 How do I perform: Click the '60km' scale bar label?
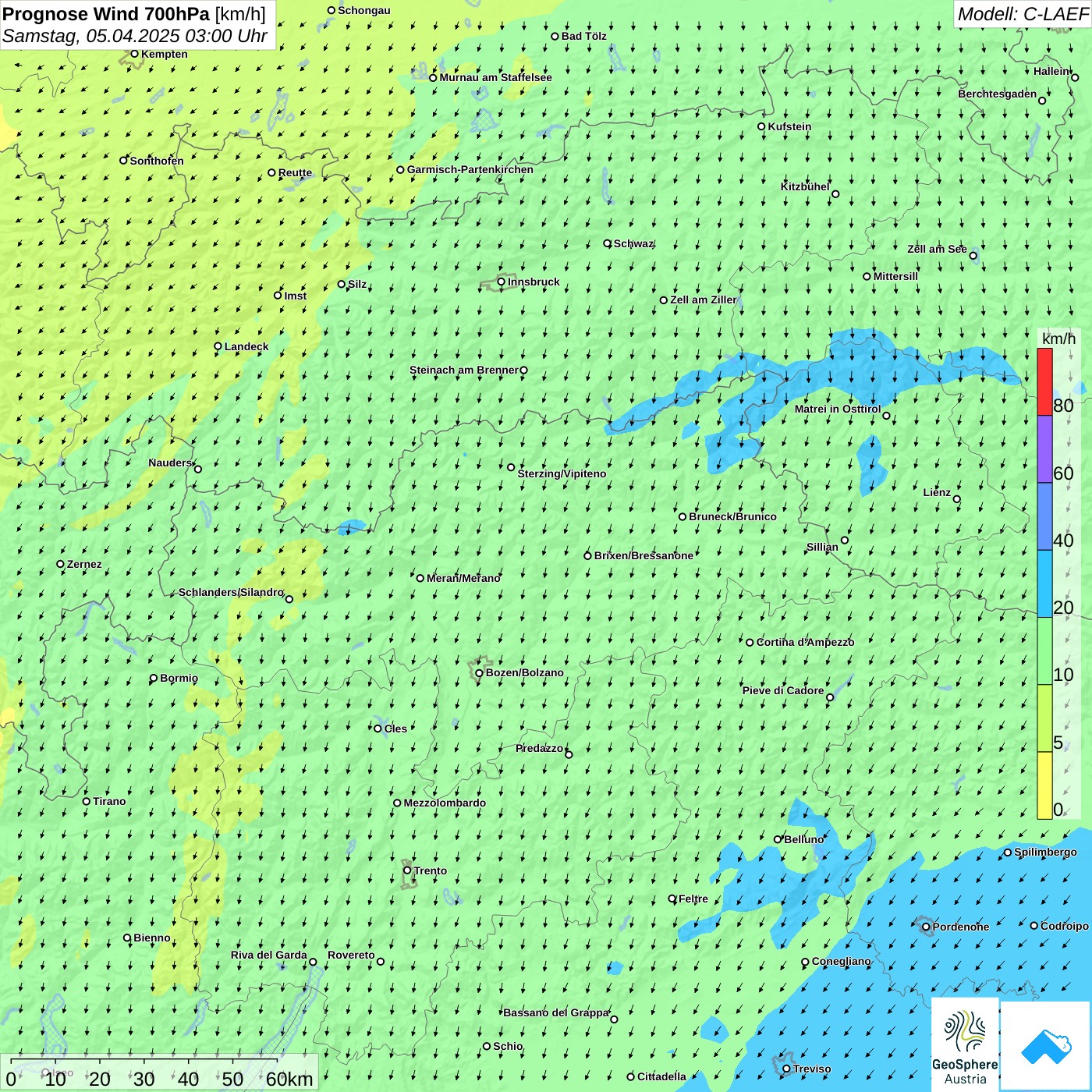pos(289,1080)
